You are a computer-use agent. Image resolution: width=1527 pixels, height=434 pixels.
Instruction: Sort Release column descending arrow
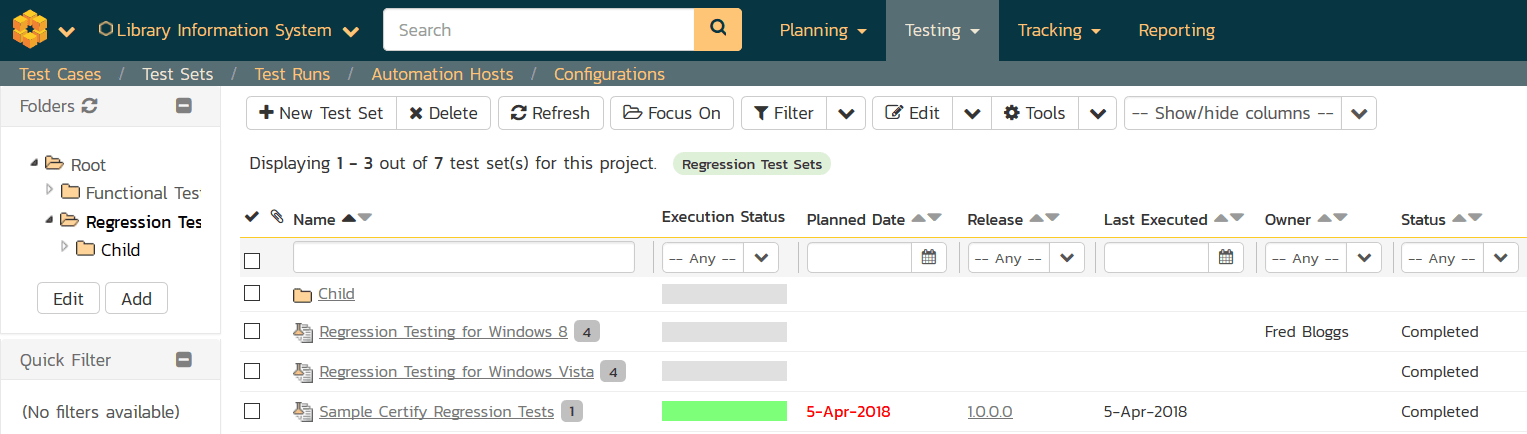point(1052,218)
